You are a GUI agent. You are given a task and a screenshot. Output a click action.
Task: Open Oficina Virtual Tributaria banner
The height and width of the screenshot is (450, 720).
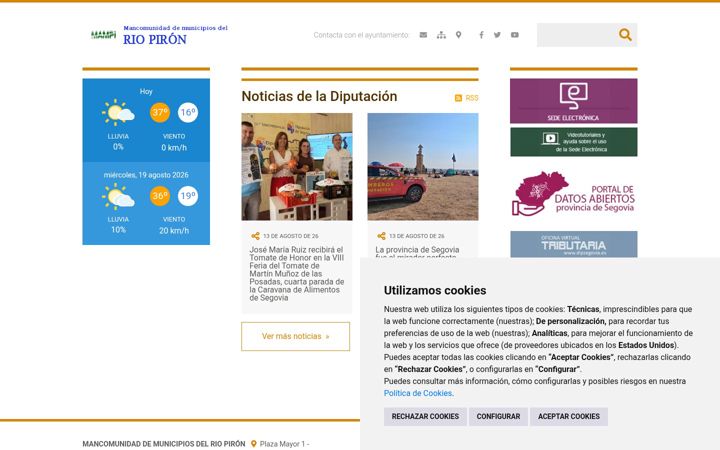tap(574, 244)
